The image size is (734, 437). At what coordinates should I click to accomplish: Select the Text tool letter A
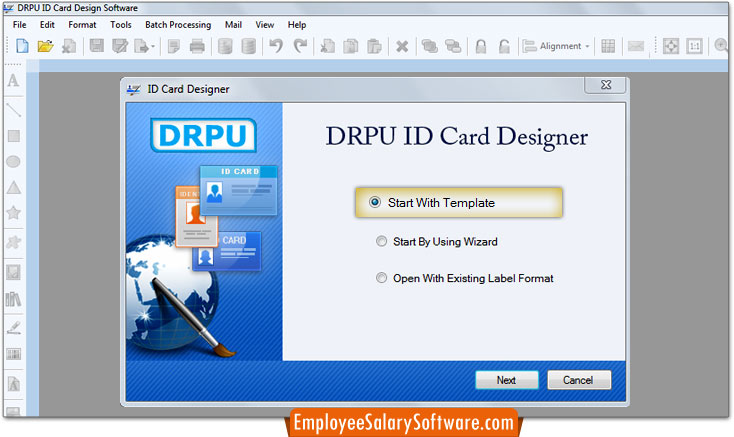coord(14,80)
